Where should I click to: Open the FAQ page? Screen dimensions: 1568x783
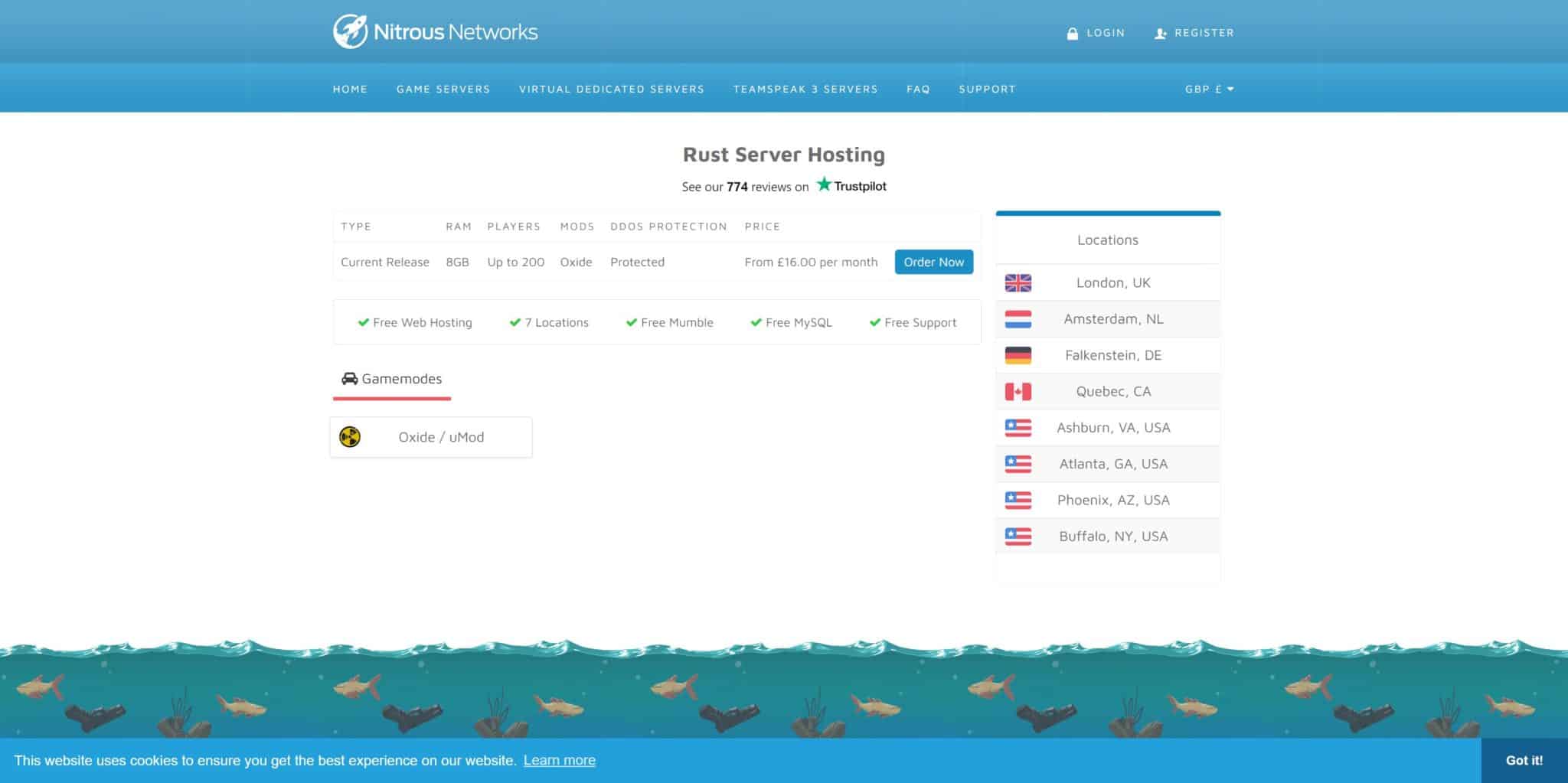pos(918,89)
